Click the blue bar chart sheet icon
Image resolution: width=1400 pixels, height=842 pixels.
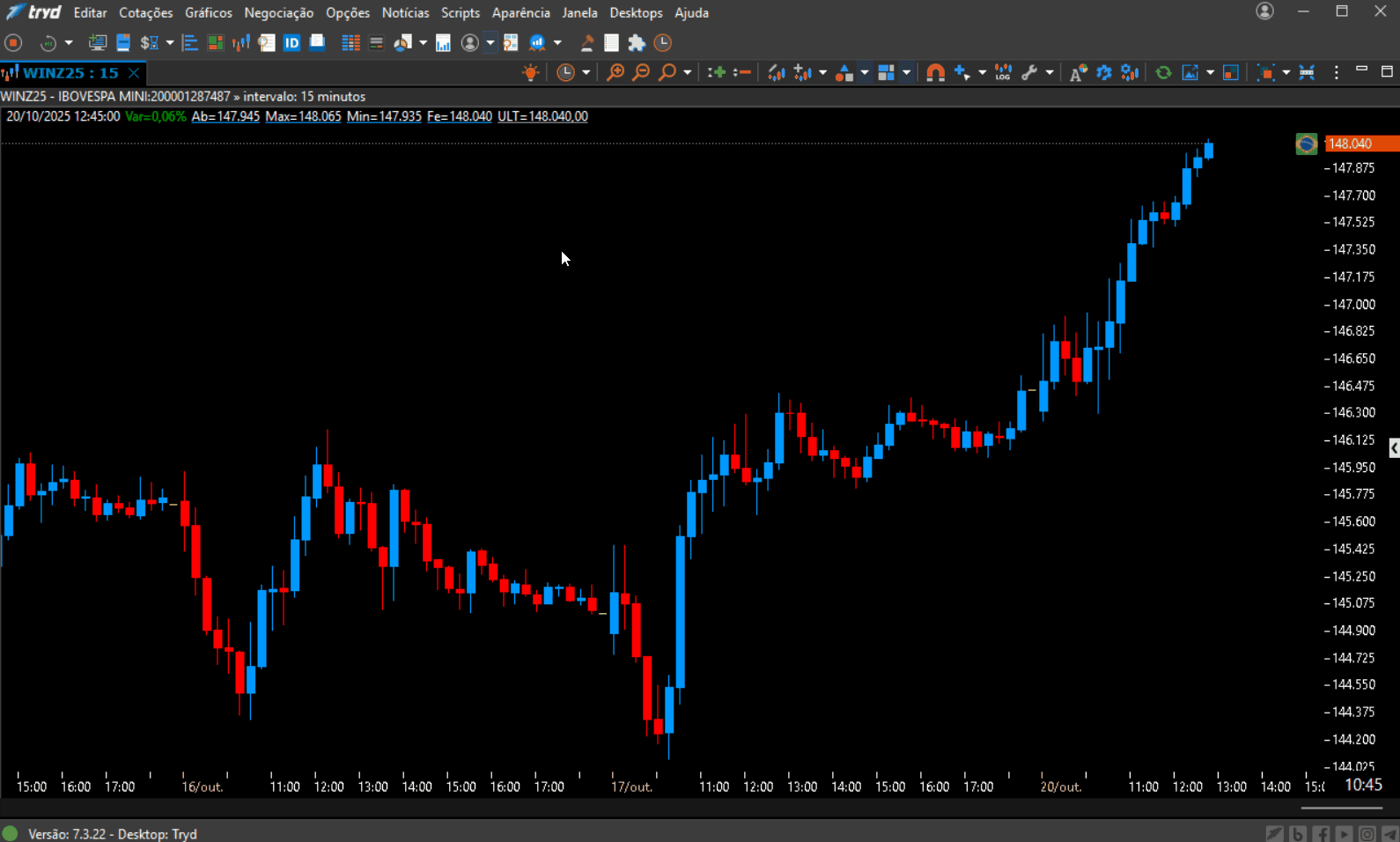[443, 42]
